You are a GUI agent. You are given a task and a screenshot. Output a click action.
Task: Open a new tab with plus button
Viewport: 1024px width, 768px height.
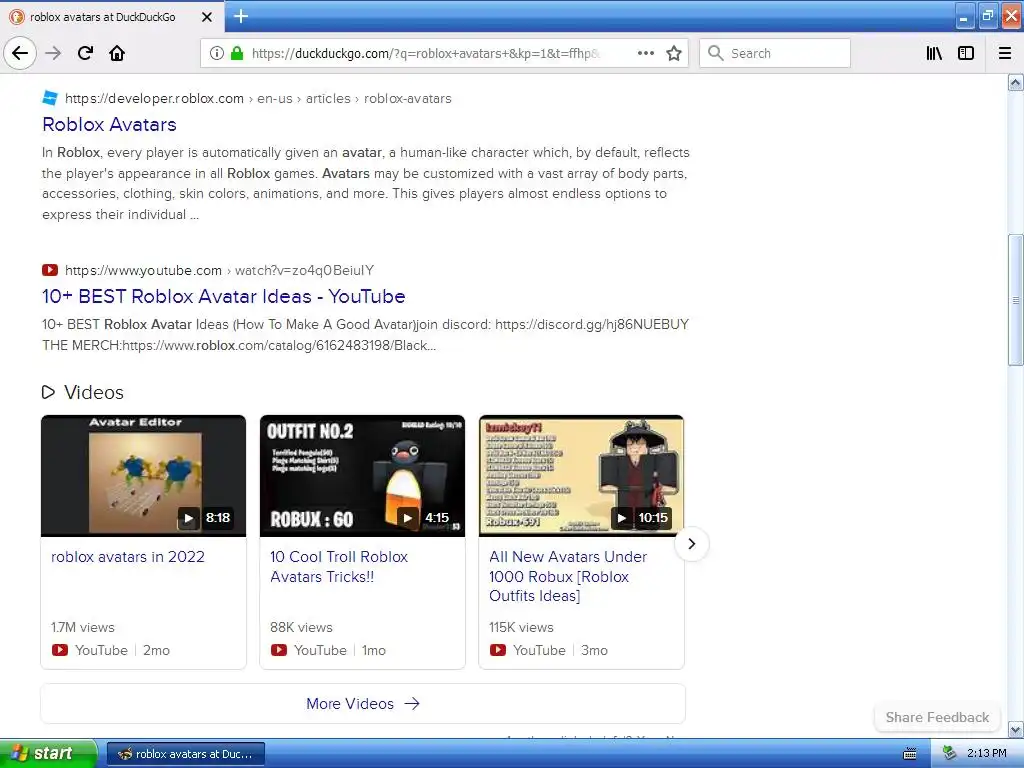pos(241,16)
